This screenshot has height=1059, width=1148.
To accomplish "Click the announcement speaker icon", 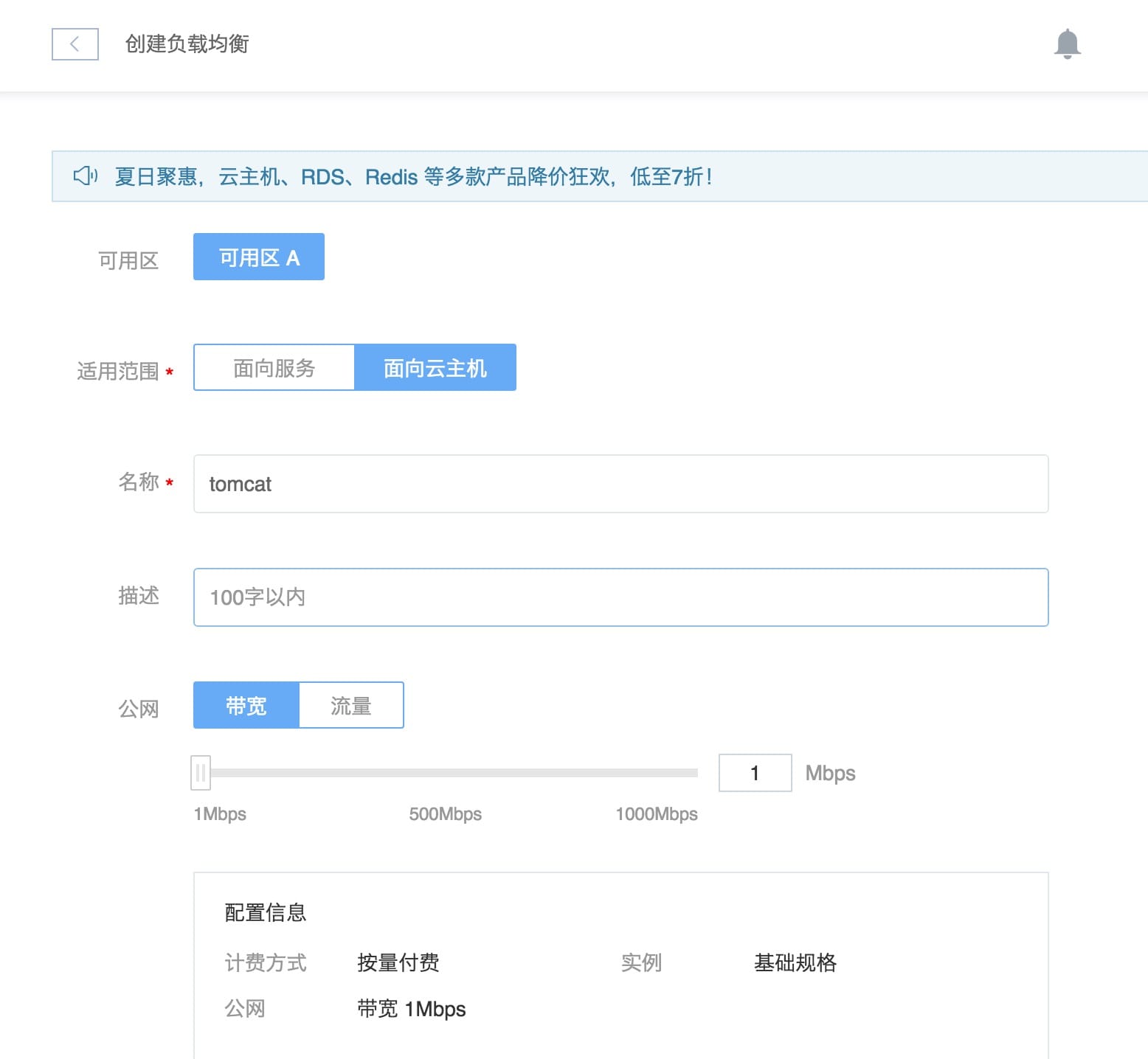I will pos(86,176).
